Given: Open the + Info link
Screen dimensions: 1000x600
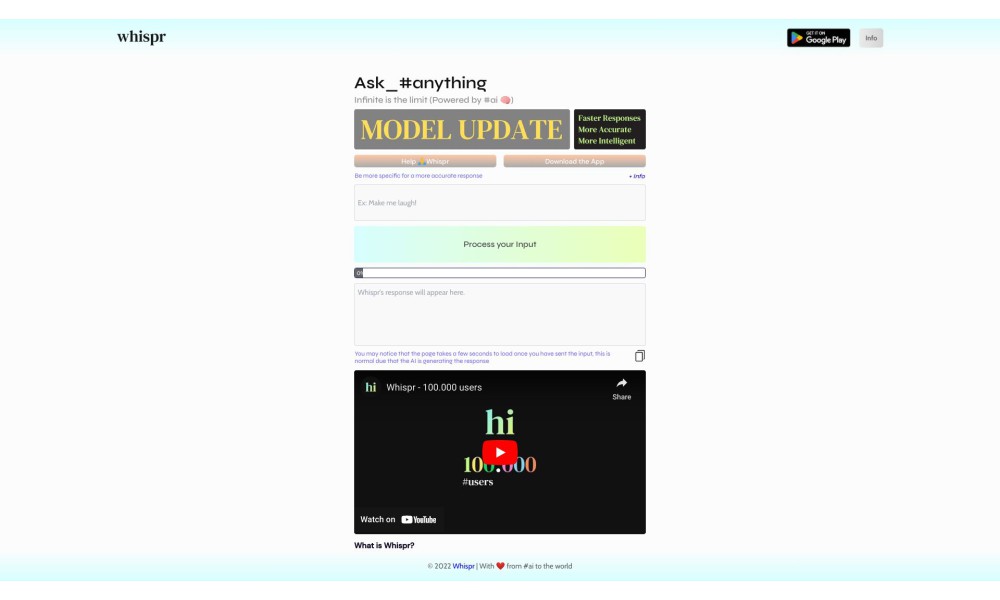Looking at the screenshot, I should point(636,176).
